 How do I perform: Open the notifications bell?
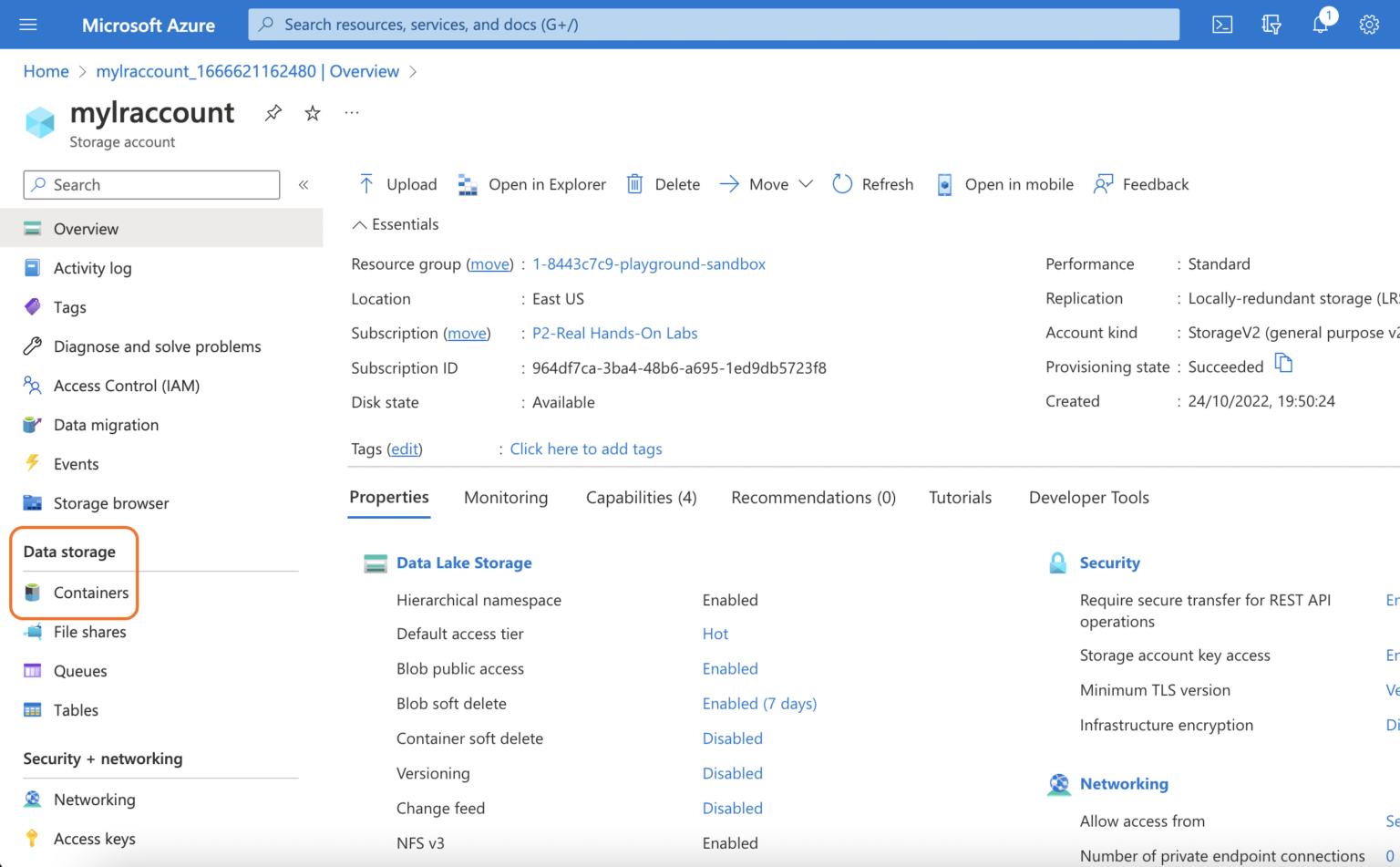(1320, 24)
